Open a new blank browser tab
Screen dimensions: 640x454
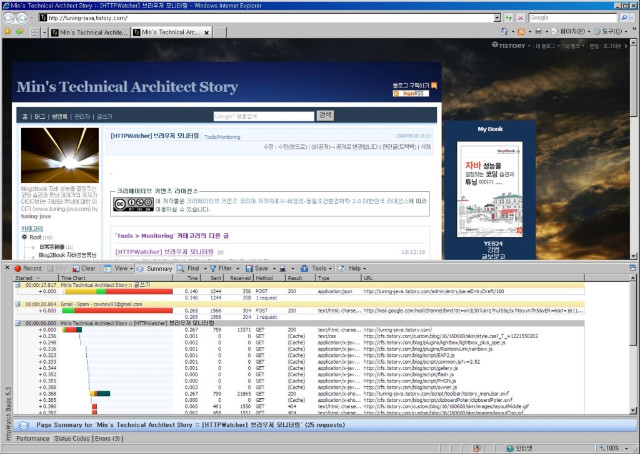pos(220,32)
